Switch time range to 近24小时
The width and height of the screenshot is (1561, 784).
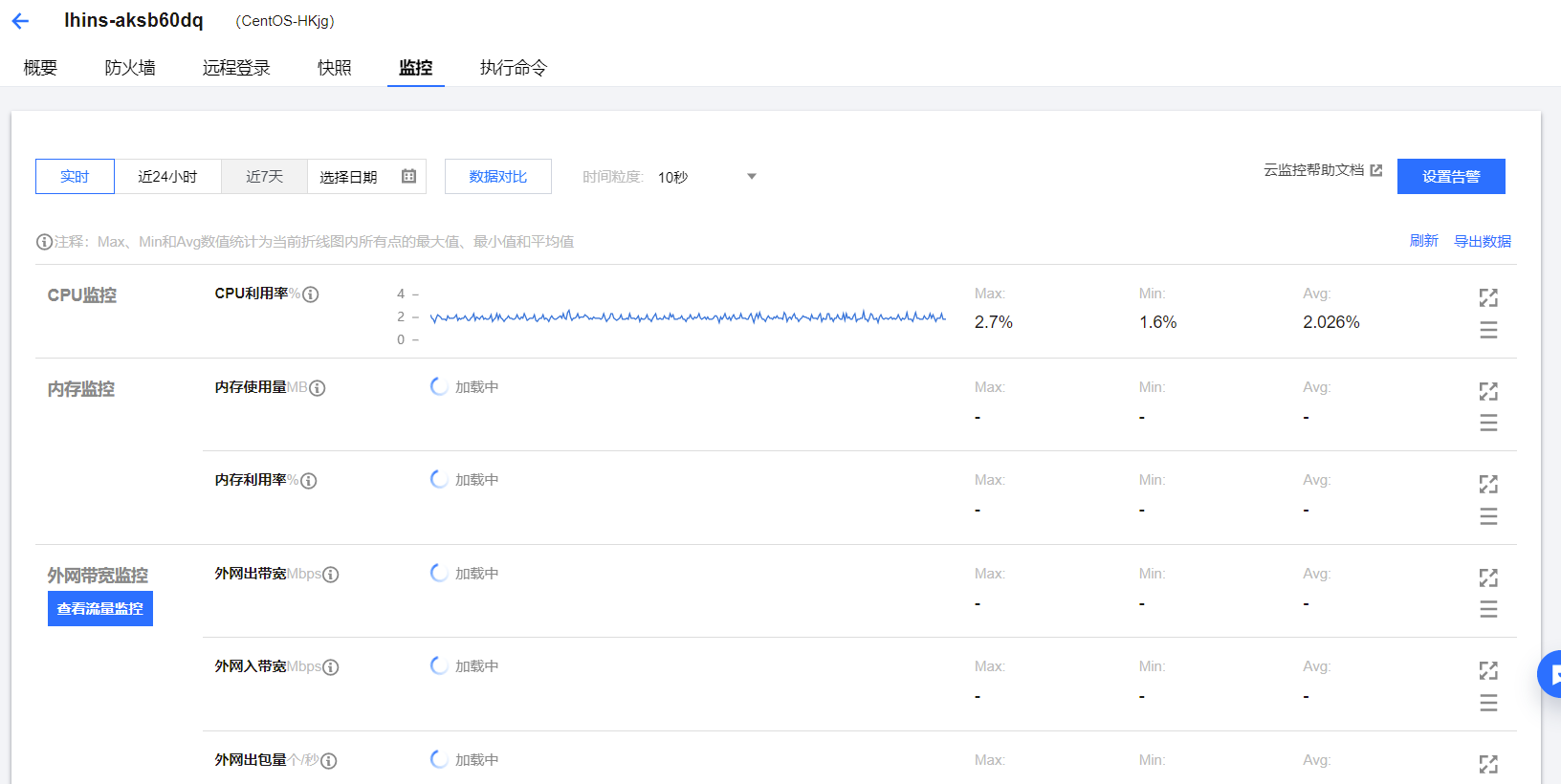point(167,177)
